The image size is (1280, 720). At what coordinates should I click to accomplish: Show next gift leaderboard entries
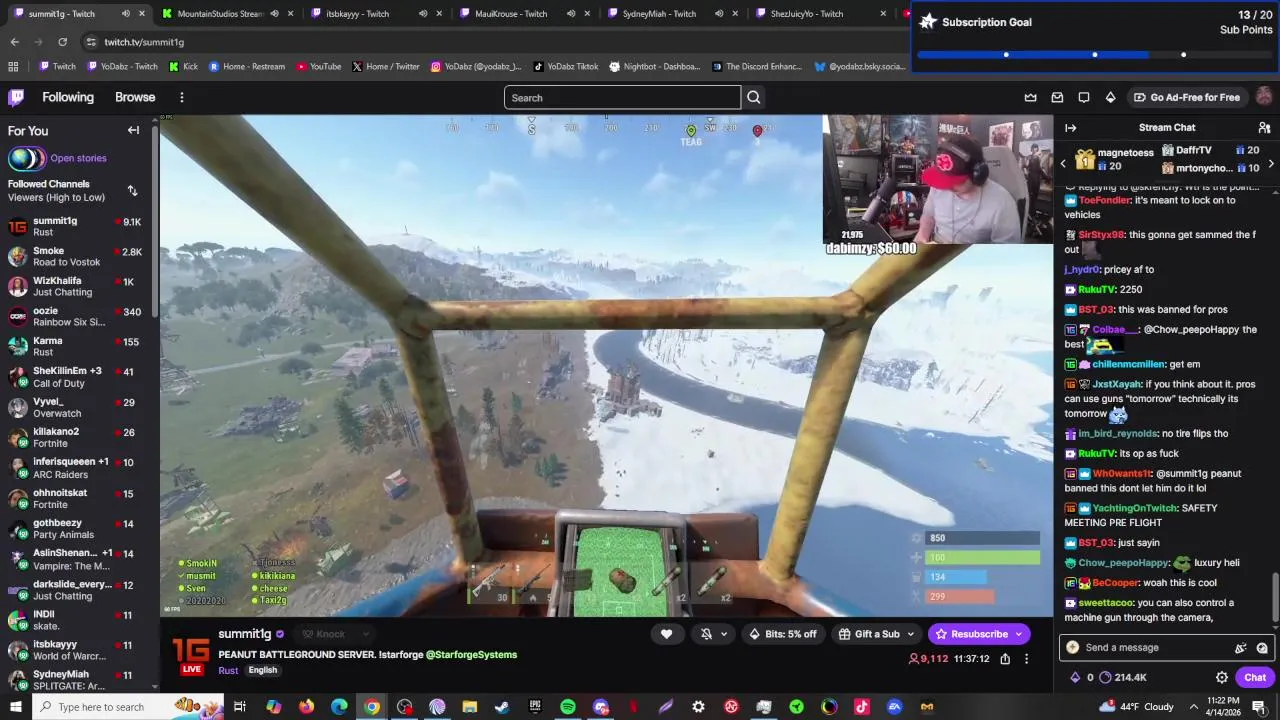click(1271, 163)
